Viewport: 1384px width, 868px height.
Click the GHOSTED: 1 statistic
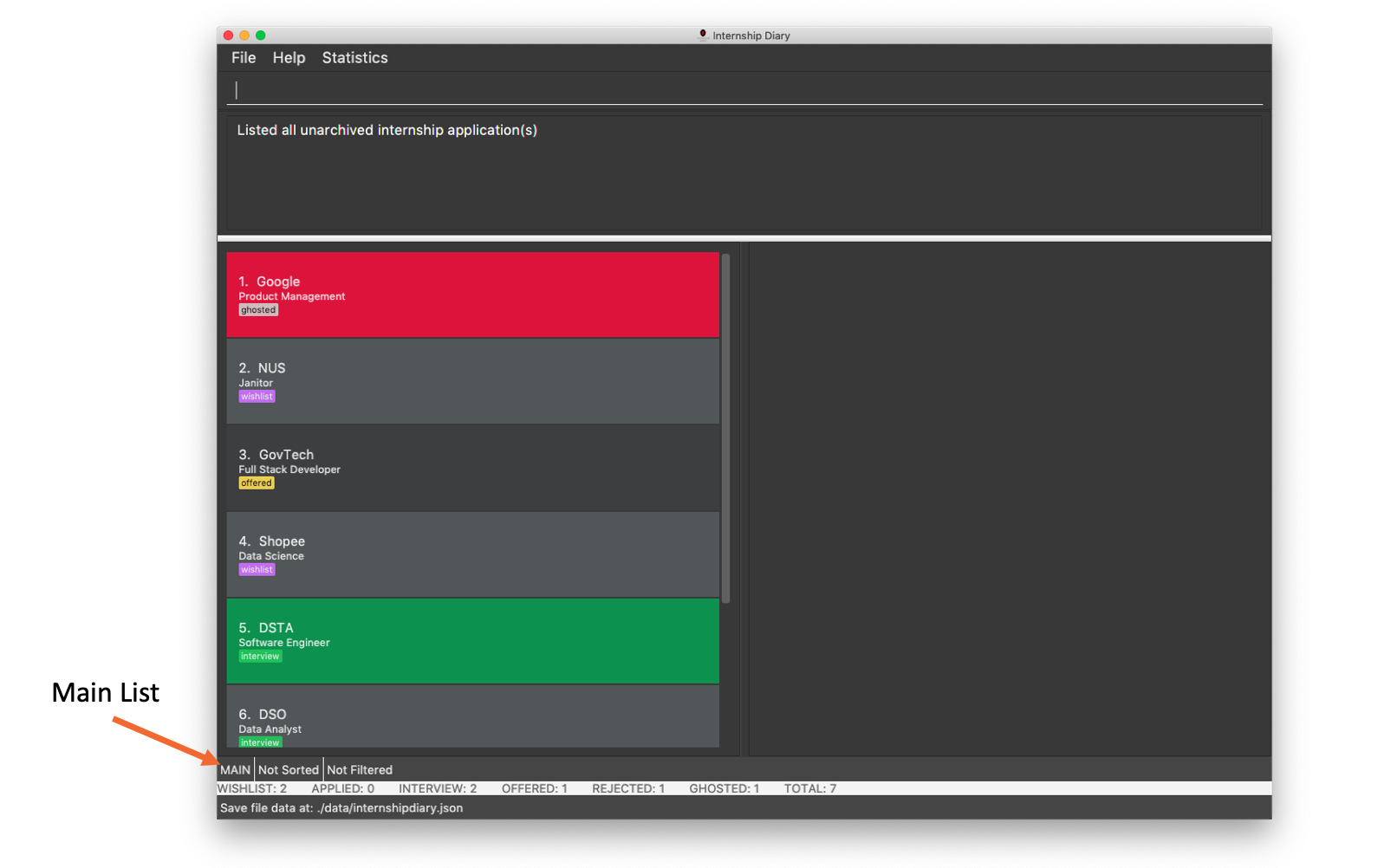coord(724,789)
